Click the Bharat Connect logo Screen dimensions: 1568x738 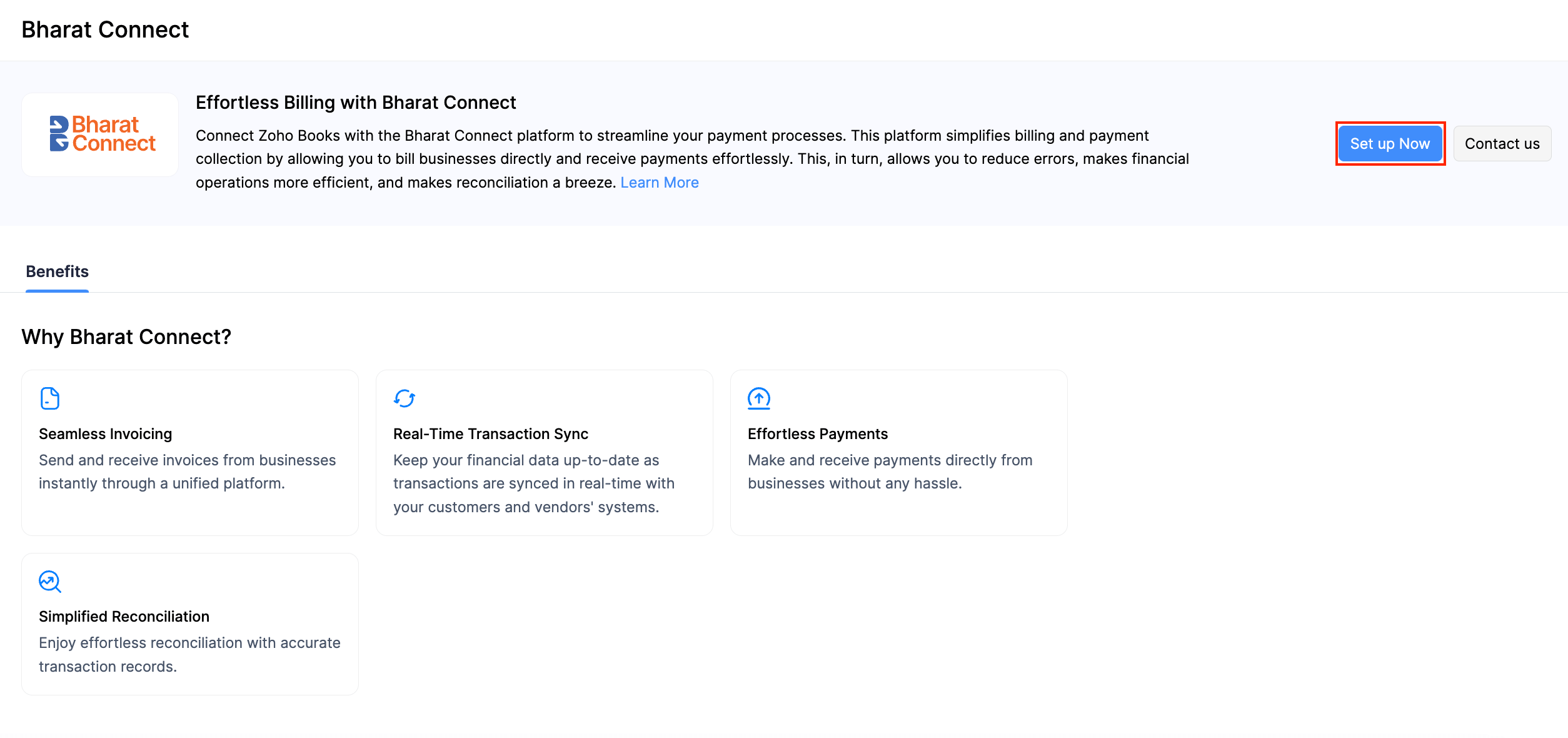coord(100,134)
